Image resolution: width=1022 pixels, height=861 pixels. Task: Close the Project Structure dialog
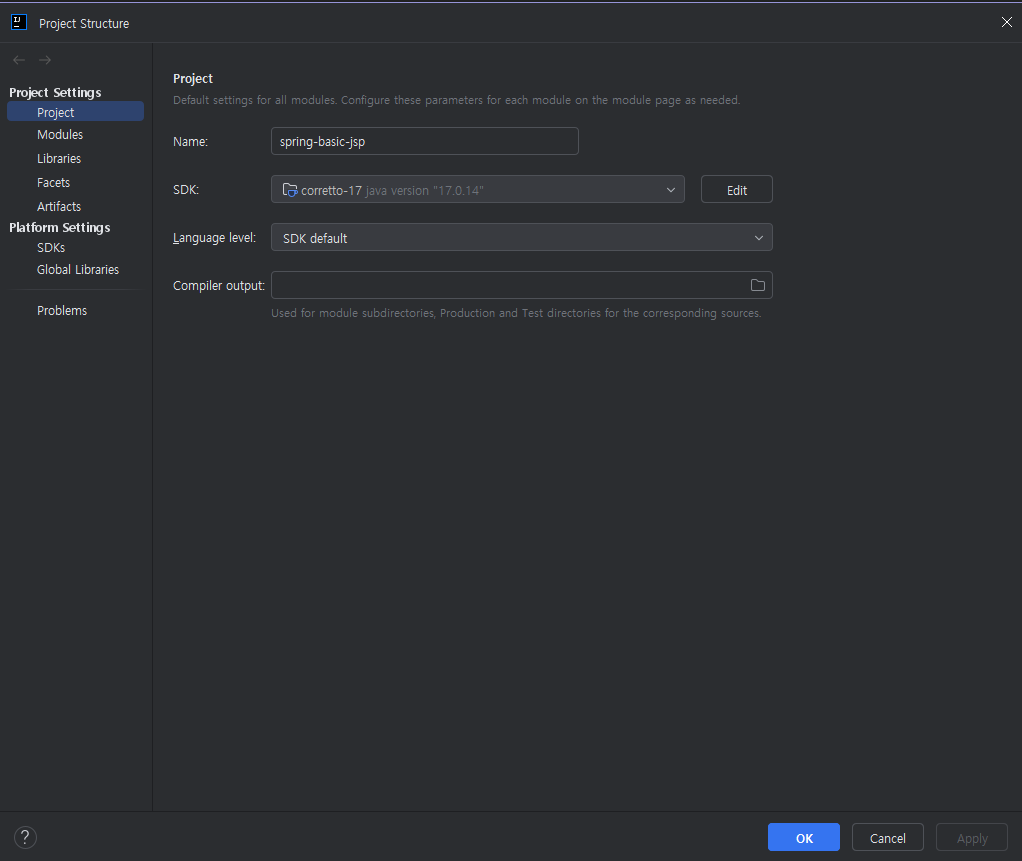(1006, 22)
